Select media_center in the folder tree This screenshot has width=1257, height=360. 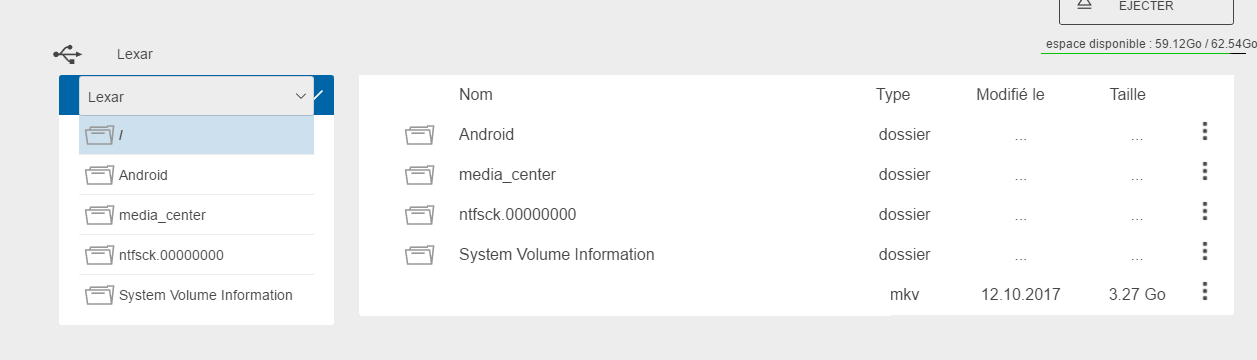[197, 215]
